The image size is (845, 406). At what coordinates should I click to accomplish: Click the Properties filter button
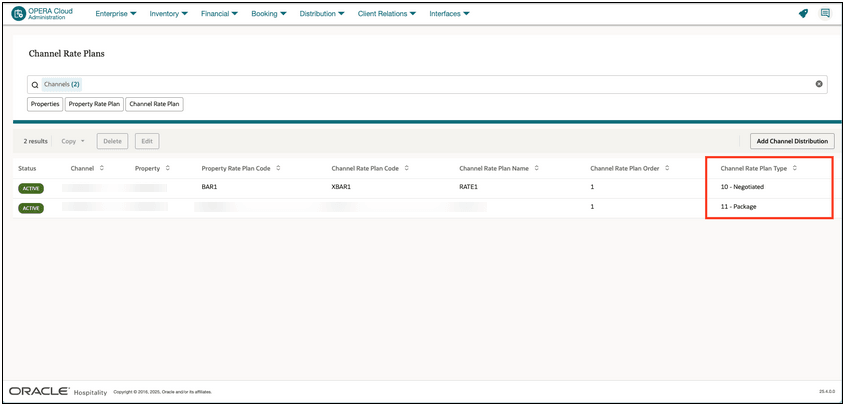pyautogui.click(x=45, y=104)
